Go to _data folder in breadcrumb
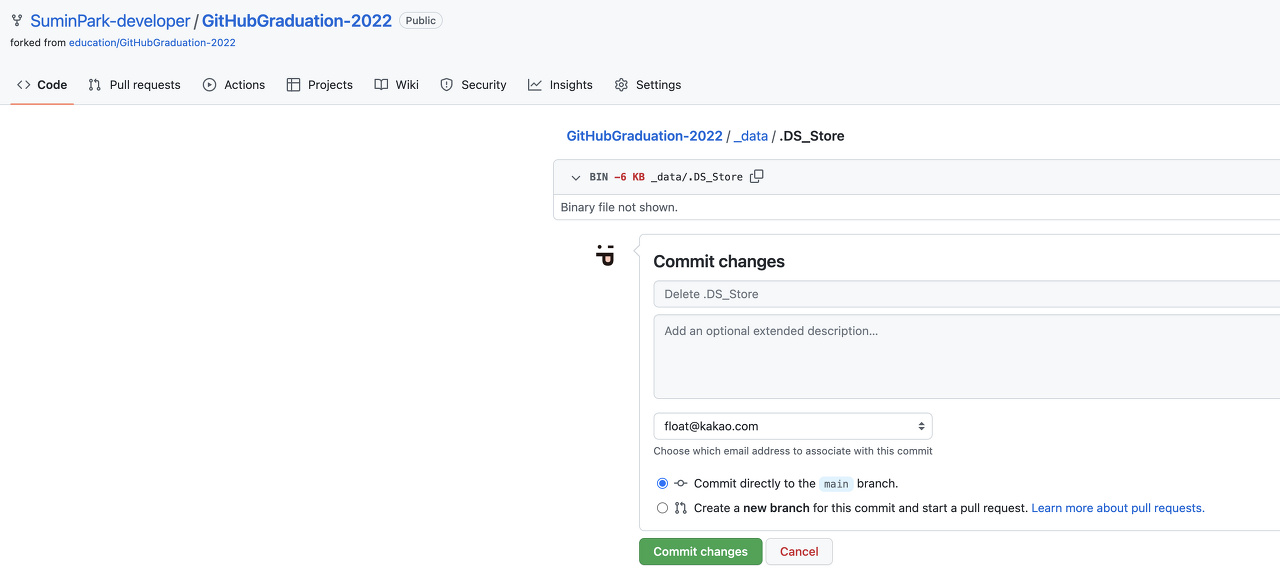 point(751,136)
